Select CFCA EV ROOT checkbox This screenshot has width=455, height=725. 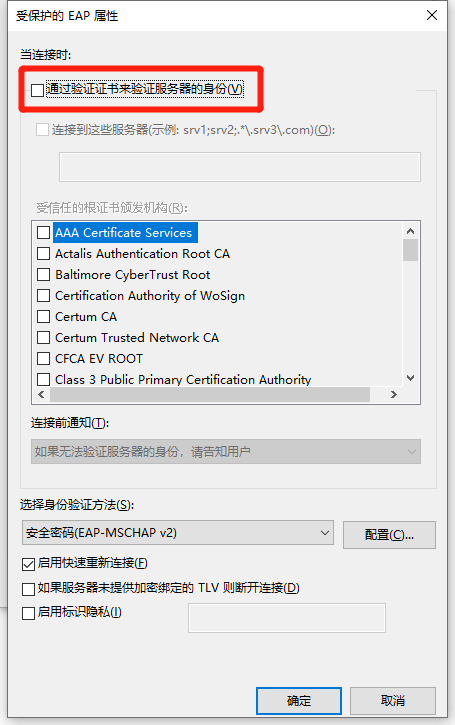click(x=43, y=358)
